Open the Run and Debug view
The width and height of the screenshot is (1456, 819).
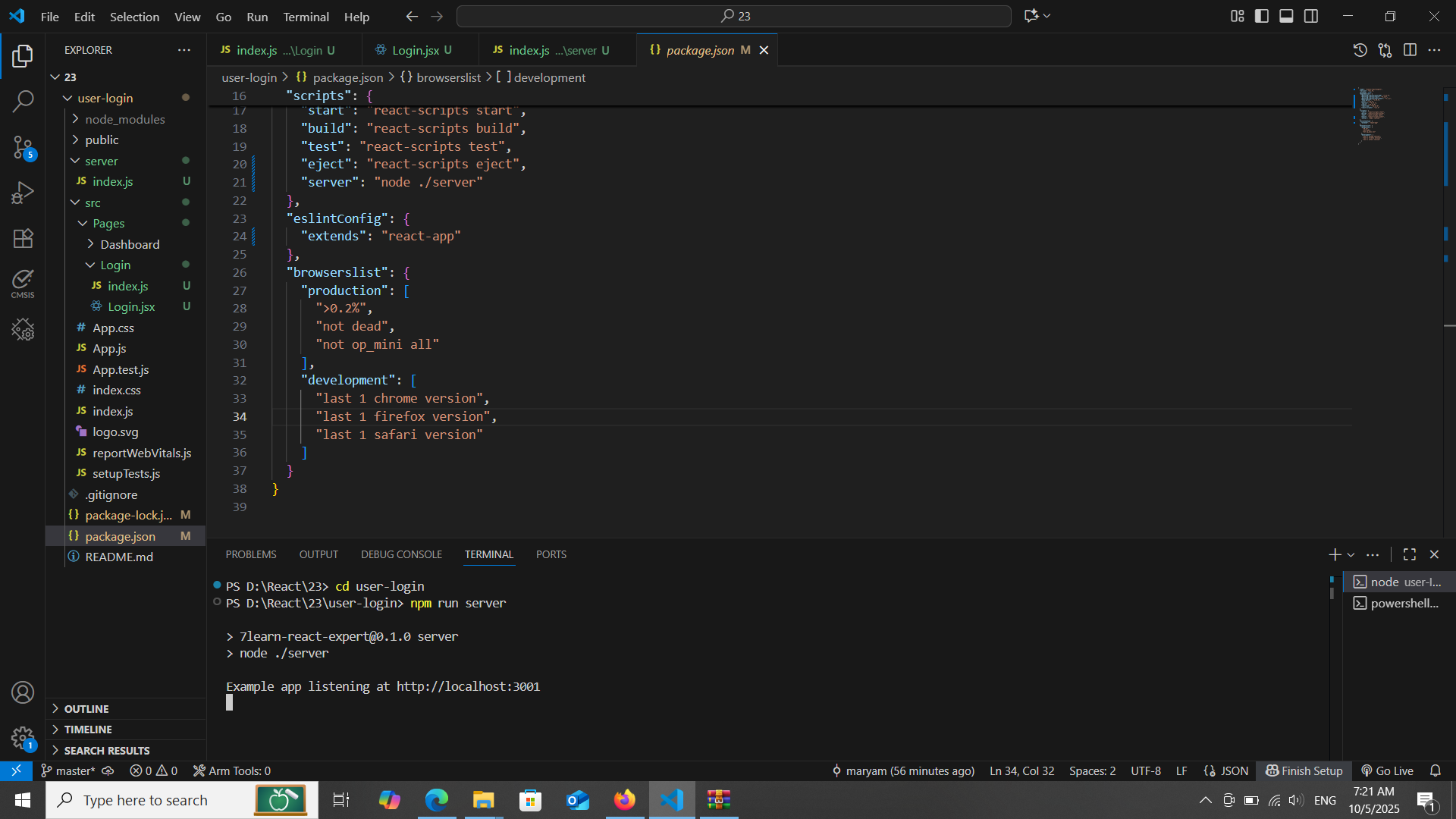(x=23, y=193)
